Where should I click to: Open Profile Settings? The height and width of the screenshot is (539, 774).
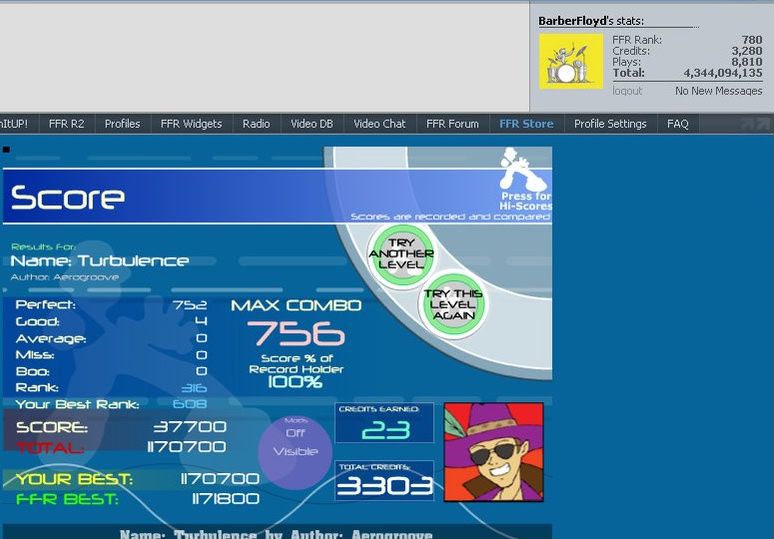point(610,124)
